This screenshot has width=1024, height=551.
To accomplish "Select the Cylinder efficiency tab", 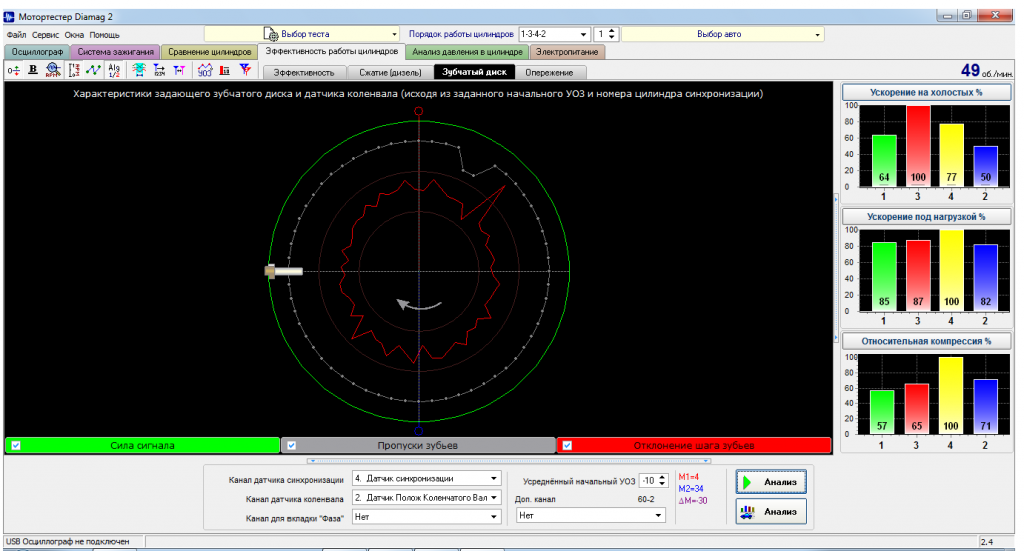I will [332, 51].
